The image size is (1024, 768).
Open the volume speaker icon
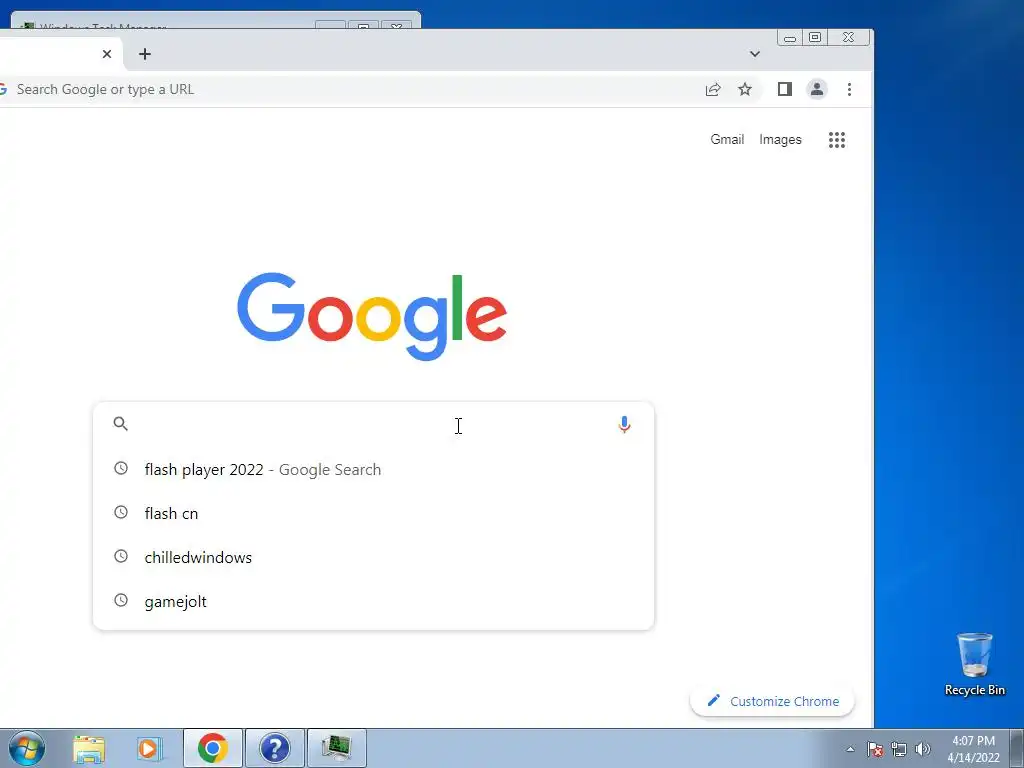[922, 749]
